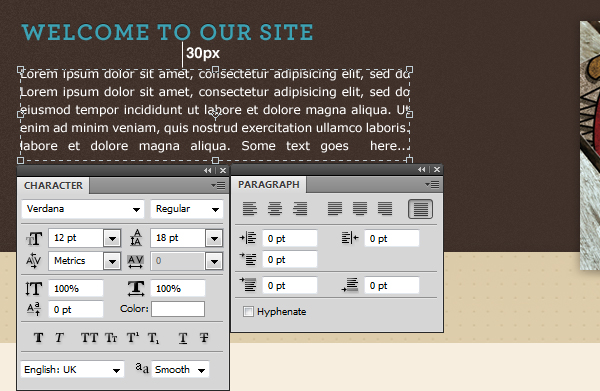600x391 pixels.
Task: Click the Indent first line field
Action: (290, 260)
